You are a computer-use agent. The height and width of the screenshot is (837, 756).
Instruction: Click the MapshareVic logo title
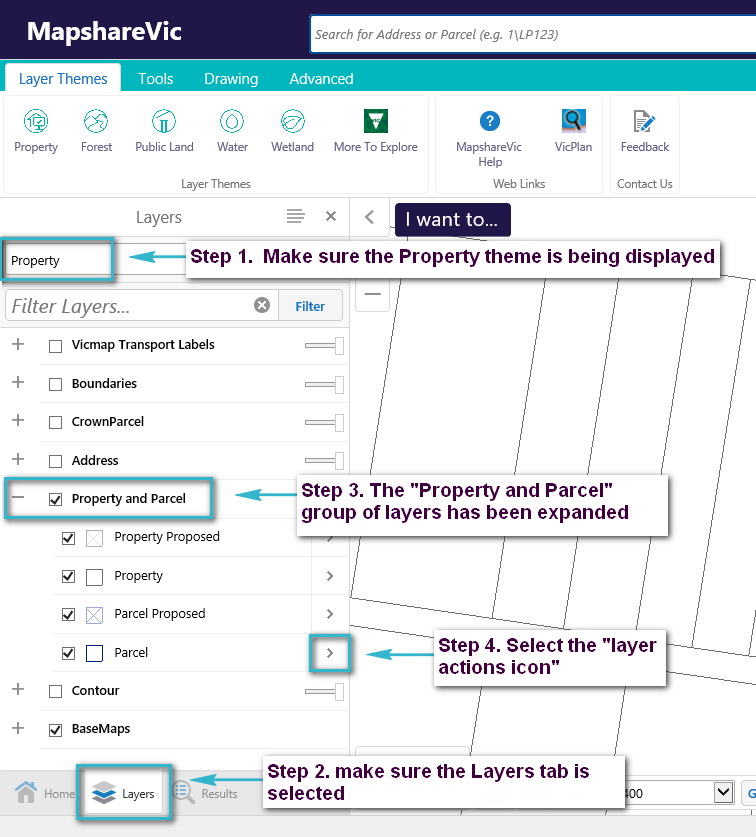[x=104, y=31]
